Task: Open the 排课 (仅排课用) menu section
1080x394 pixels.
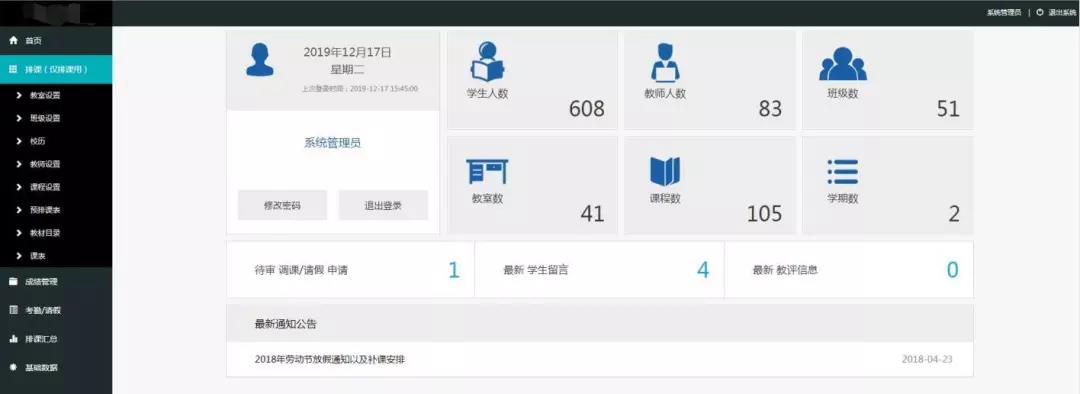Action: tap(56, 69)
